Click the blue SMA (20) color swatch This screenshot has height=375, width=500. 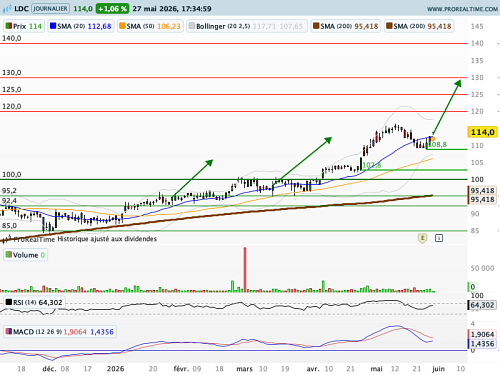pyautogui.click(x=53, y=26)
